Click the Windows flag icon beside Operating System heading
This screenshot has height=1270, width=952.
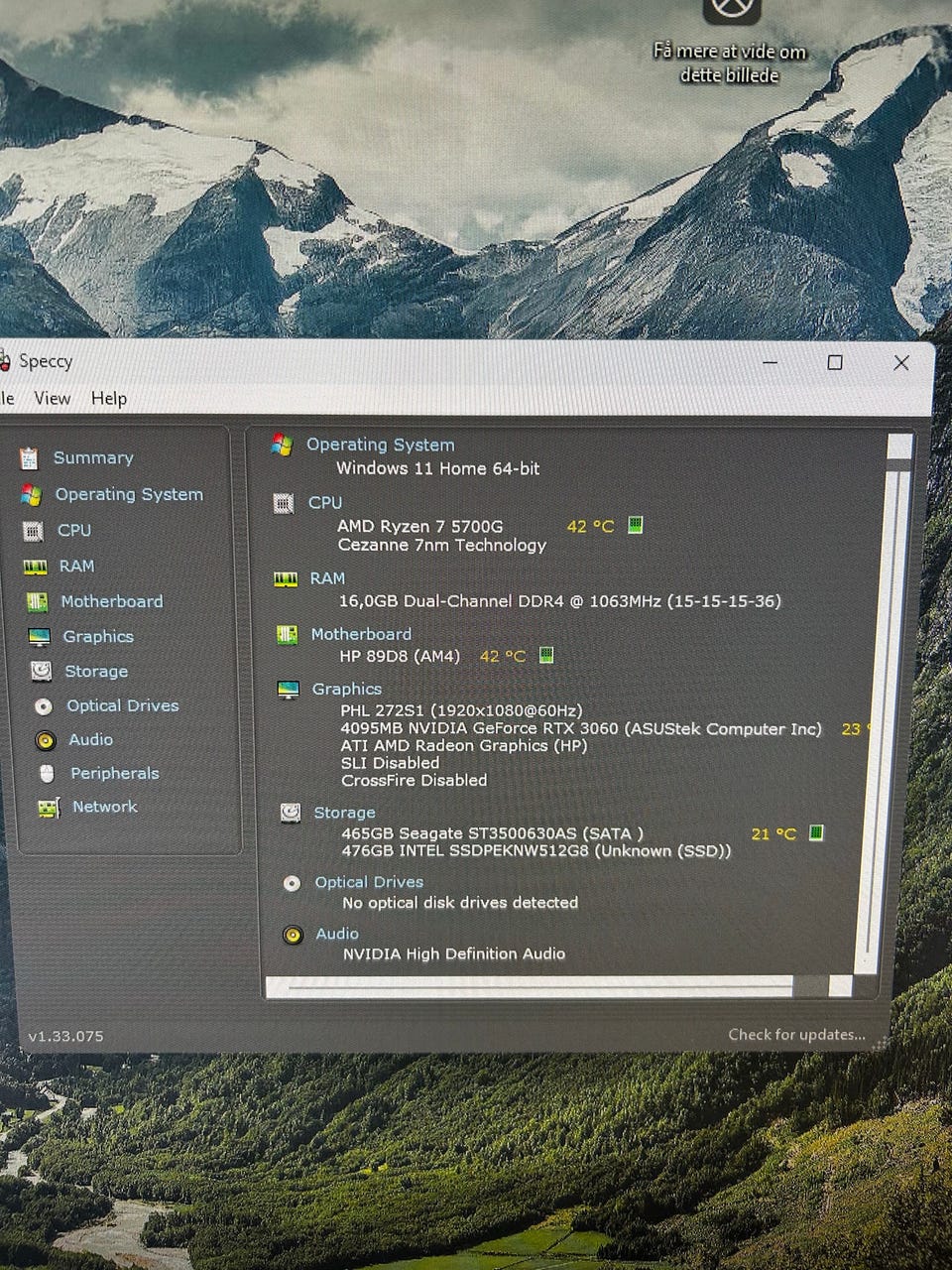(x=282, y=445)
